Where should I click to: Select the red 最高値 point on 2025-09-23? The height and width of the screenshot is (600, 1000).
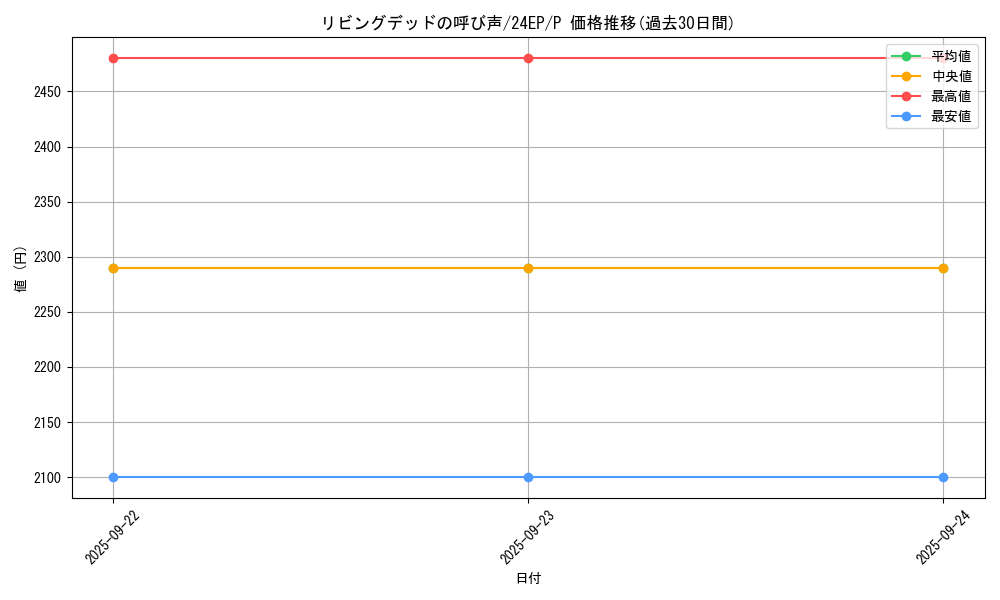coord(528,58)
